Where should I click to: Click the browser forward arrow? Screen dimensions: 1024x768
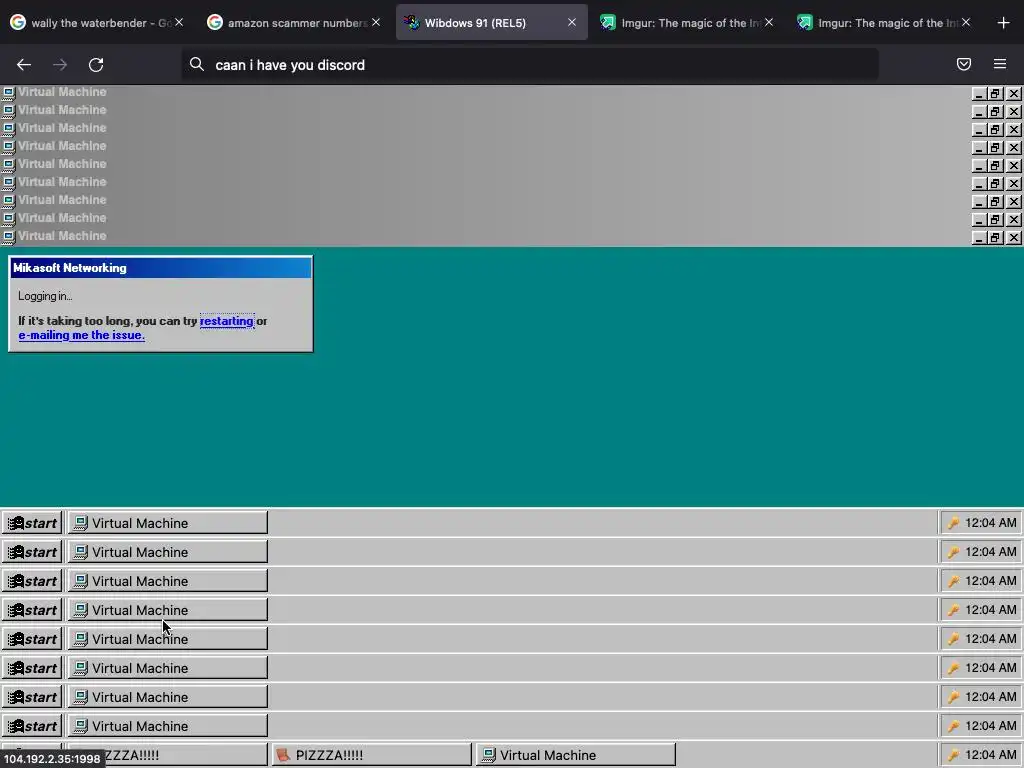tap(60, 65)
